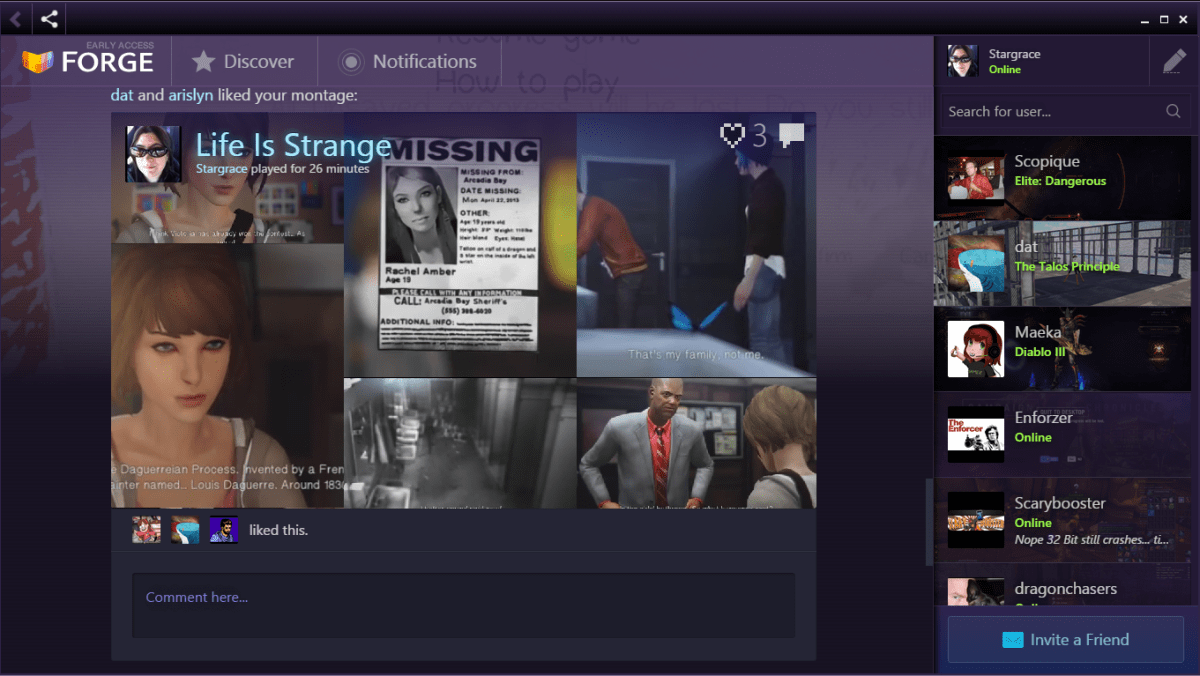The image size is (1200, 676).
Task: Click into the Search for user field
Action: 1050,112
